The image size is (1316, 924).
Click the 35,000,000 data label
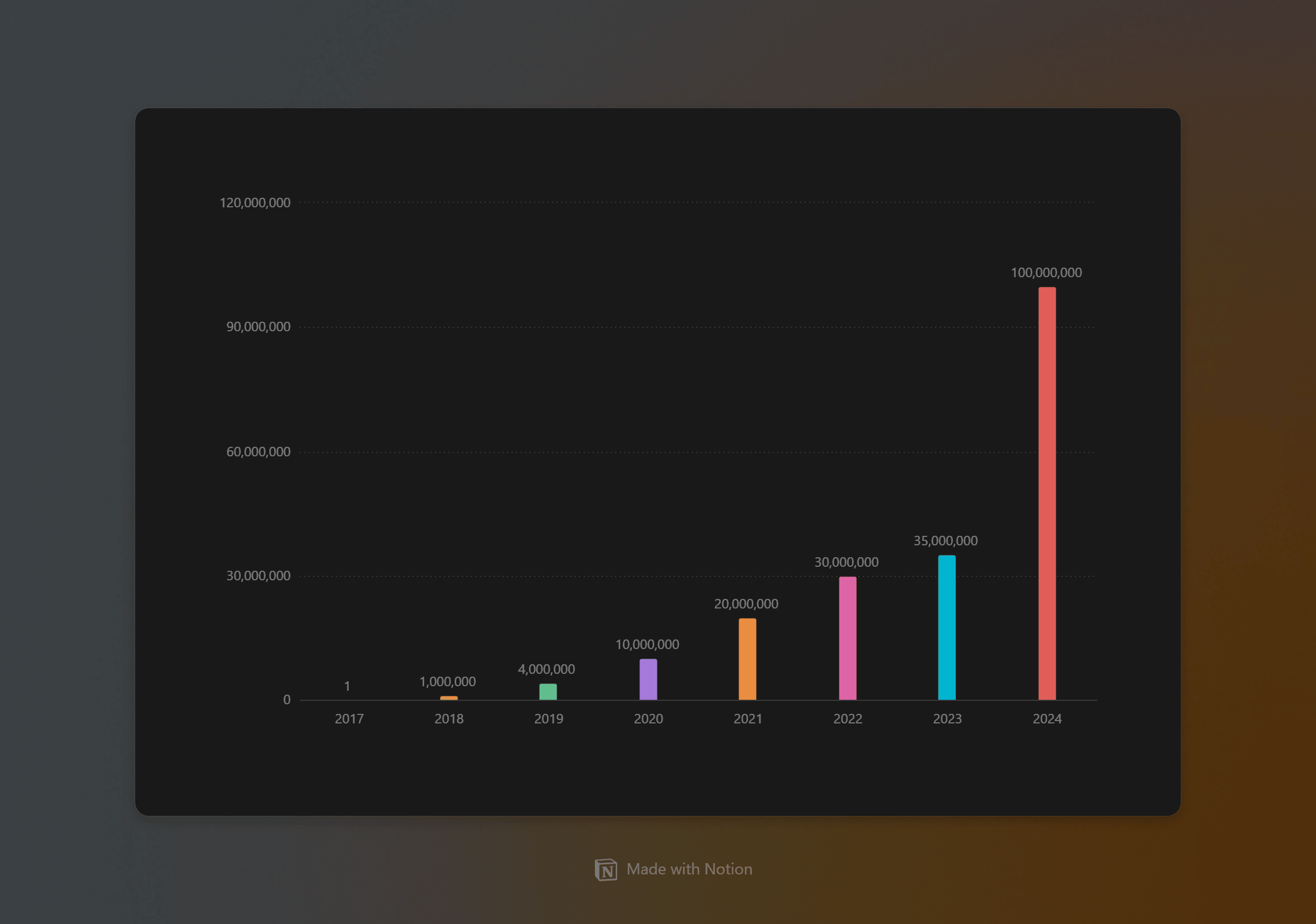[945, 540]
